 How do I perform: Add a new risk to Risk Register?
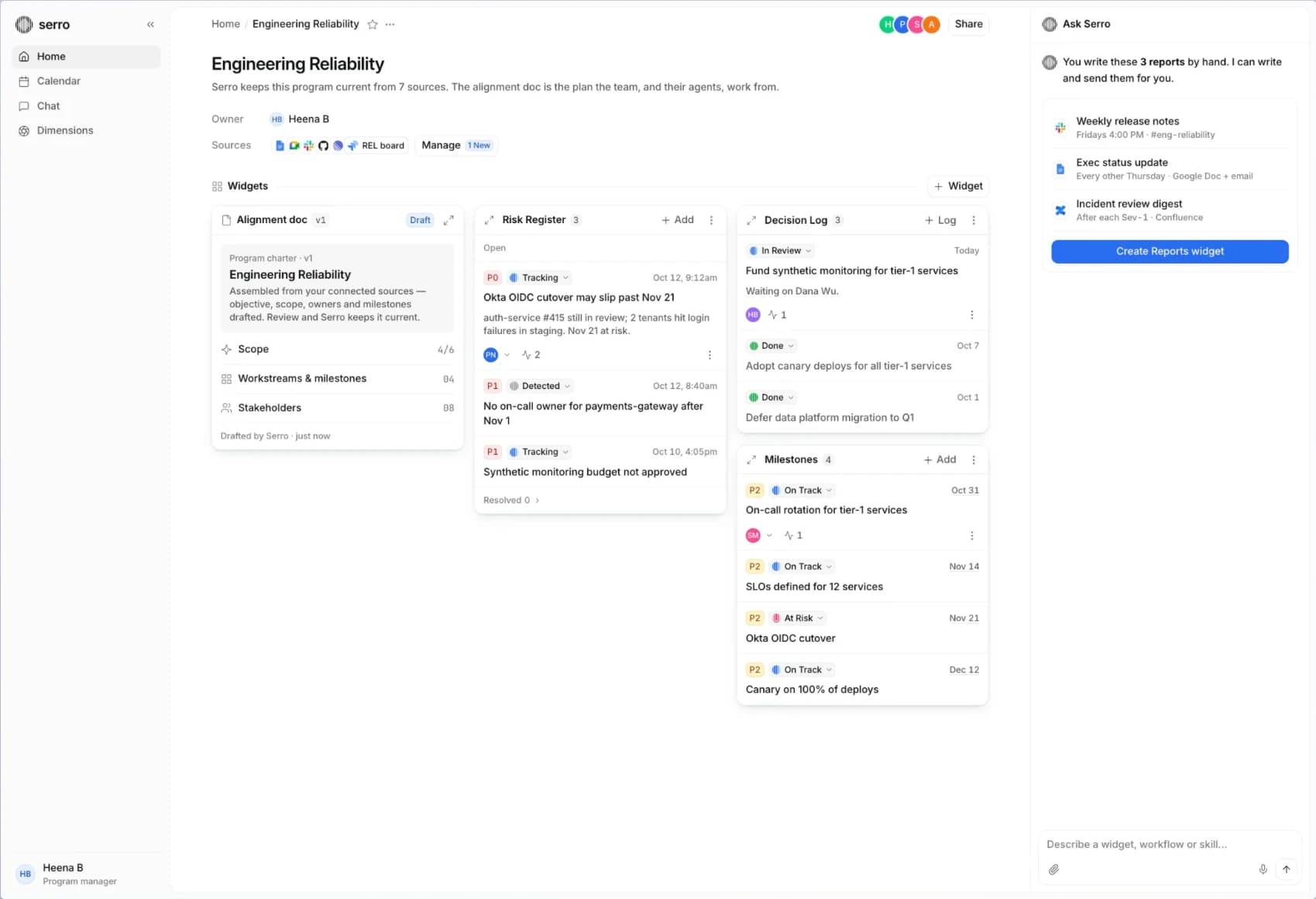(x=678, y=220)
